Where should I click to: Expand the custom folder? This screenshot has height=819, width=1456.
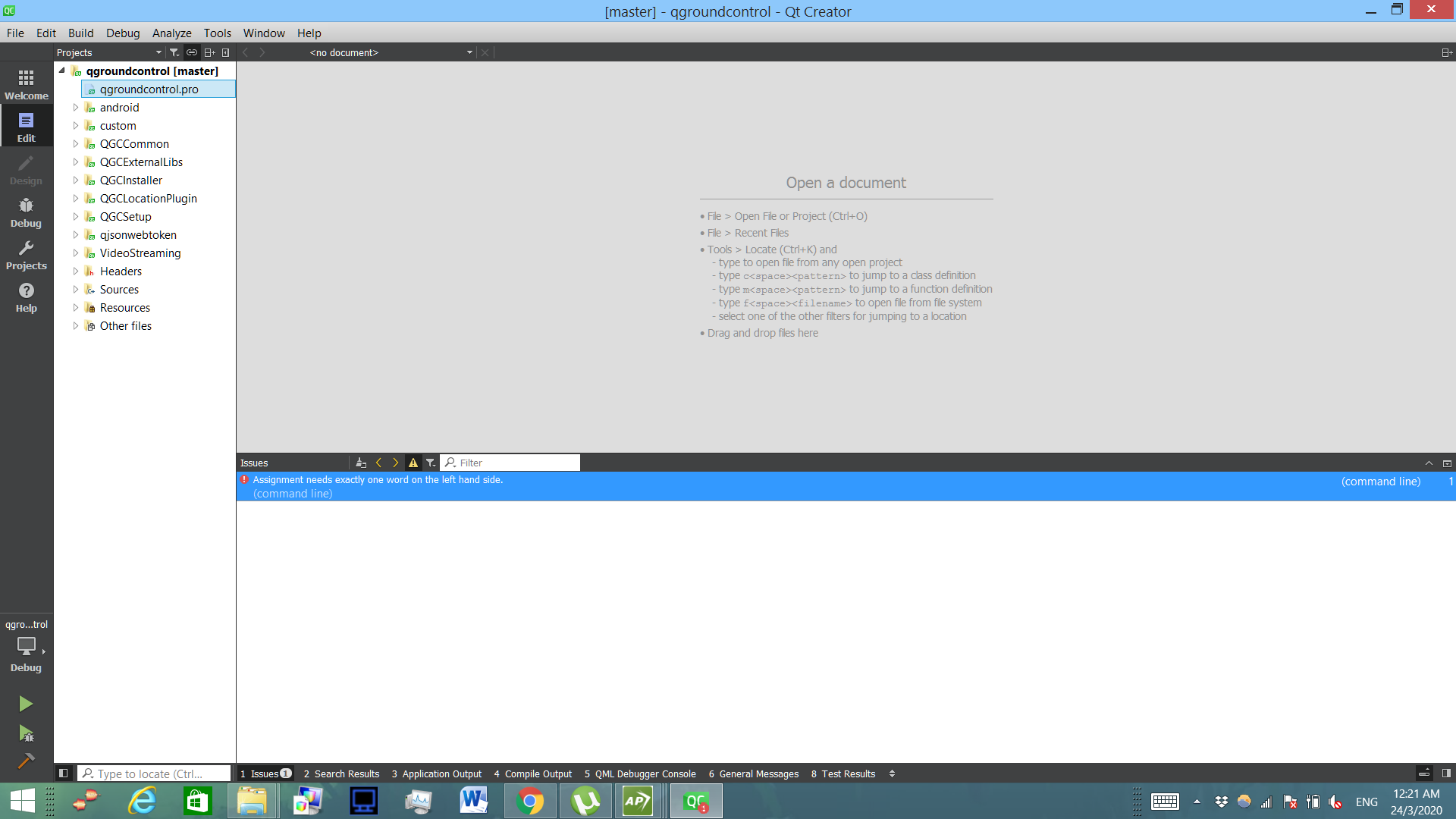[75, 126]
